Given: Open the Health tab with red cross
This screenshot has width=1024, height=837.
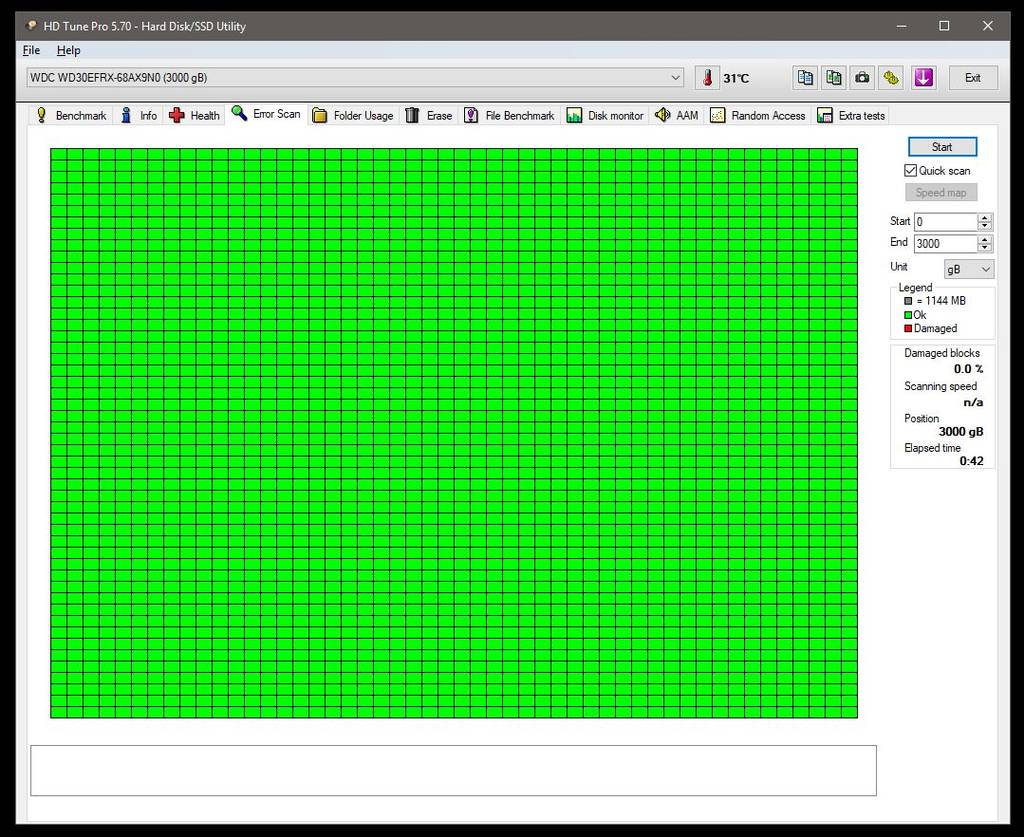Looking at the screenshot, I should coord(194,115).
